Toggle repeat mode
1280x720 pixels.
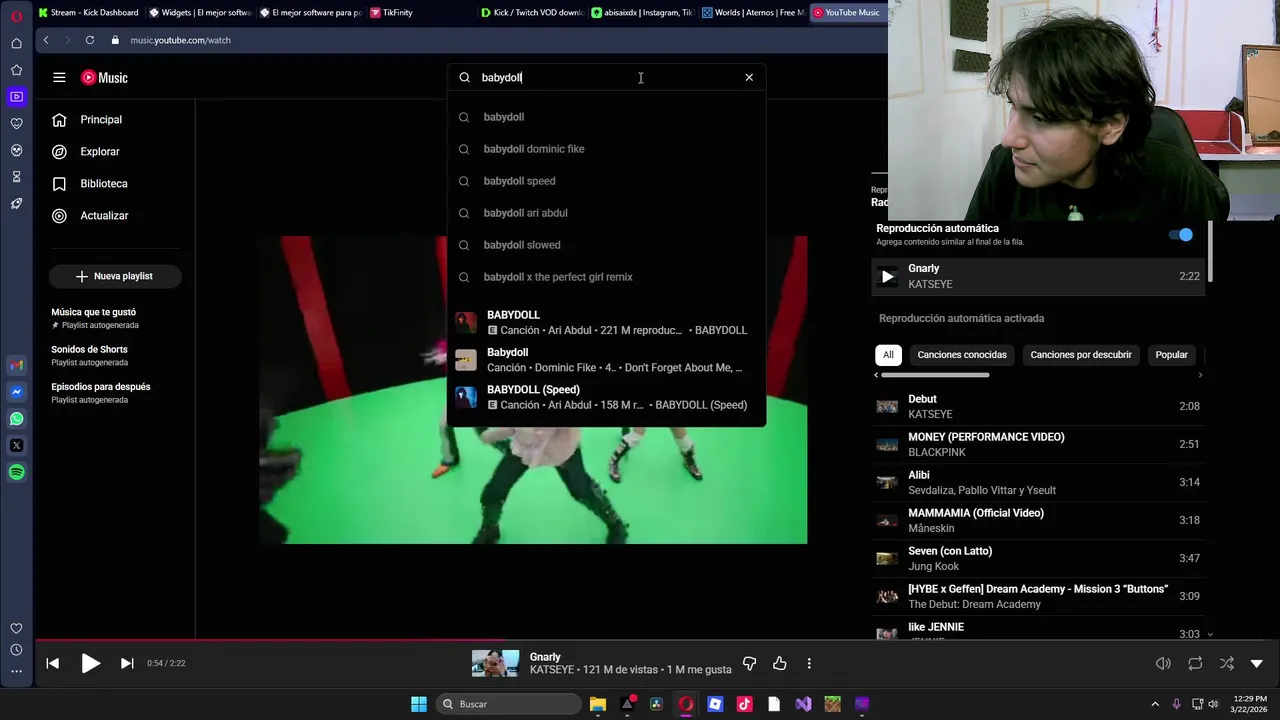(1195, 663)
